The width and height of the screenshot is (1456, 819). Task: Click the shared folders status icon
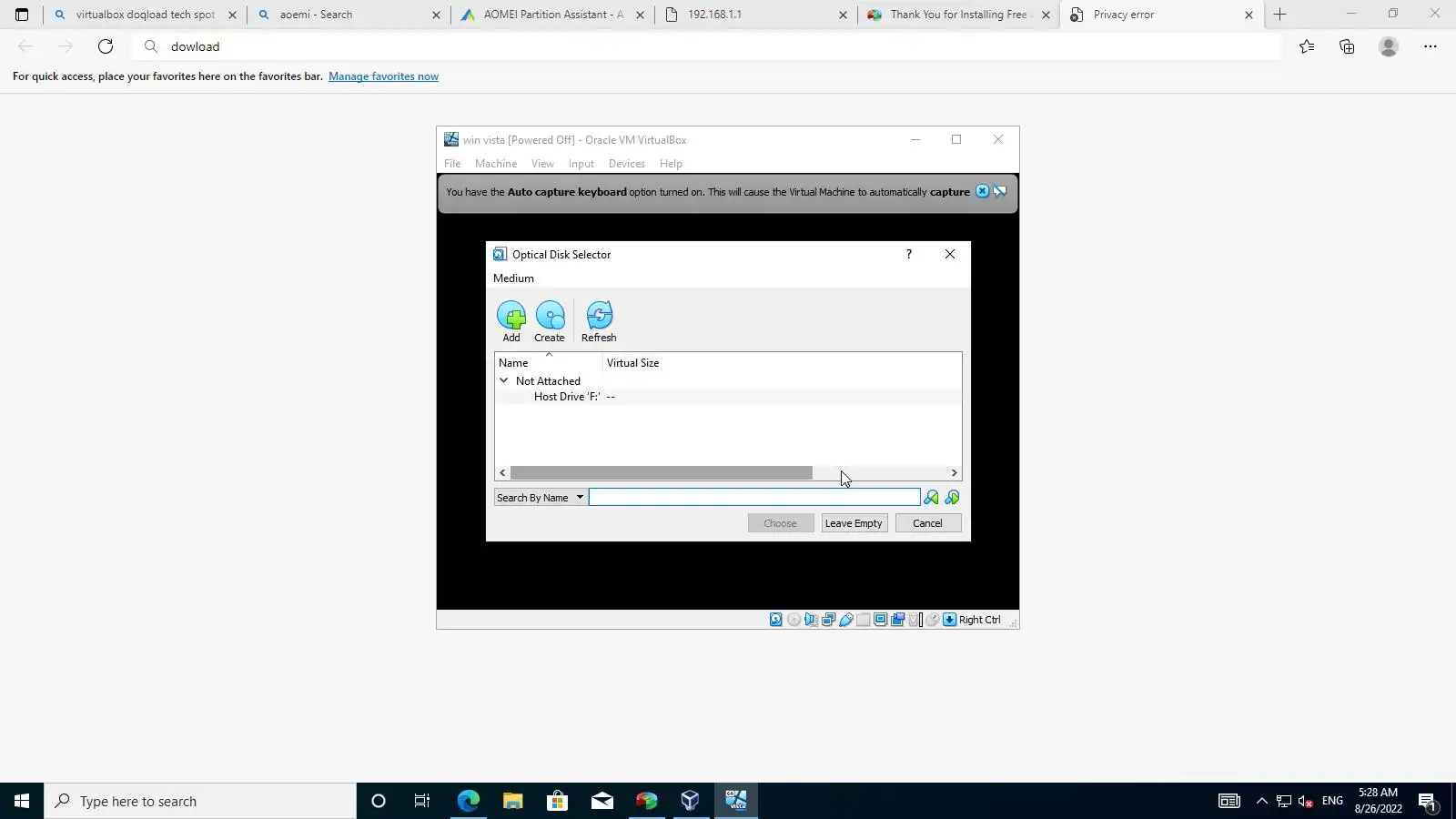tap(863, 620)
